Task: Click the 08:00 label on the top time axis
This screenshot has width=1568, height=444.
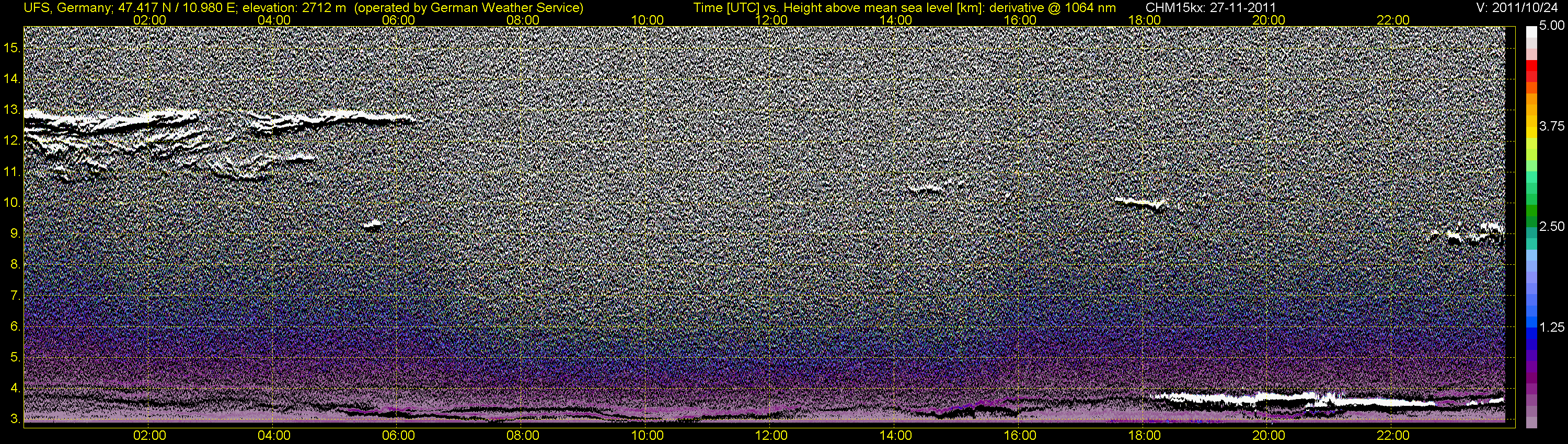Action: (523, 20)
